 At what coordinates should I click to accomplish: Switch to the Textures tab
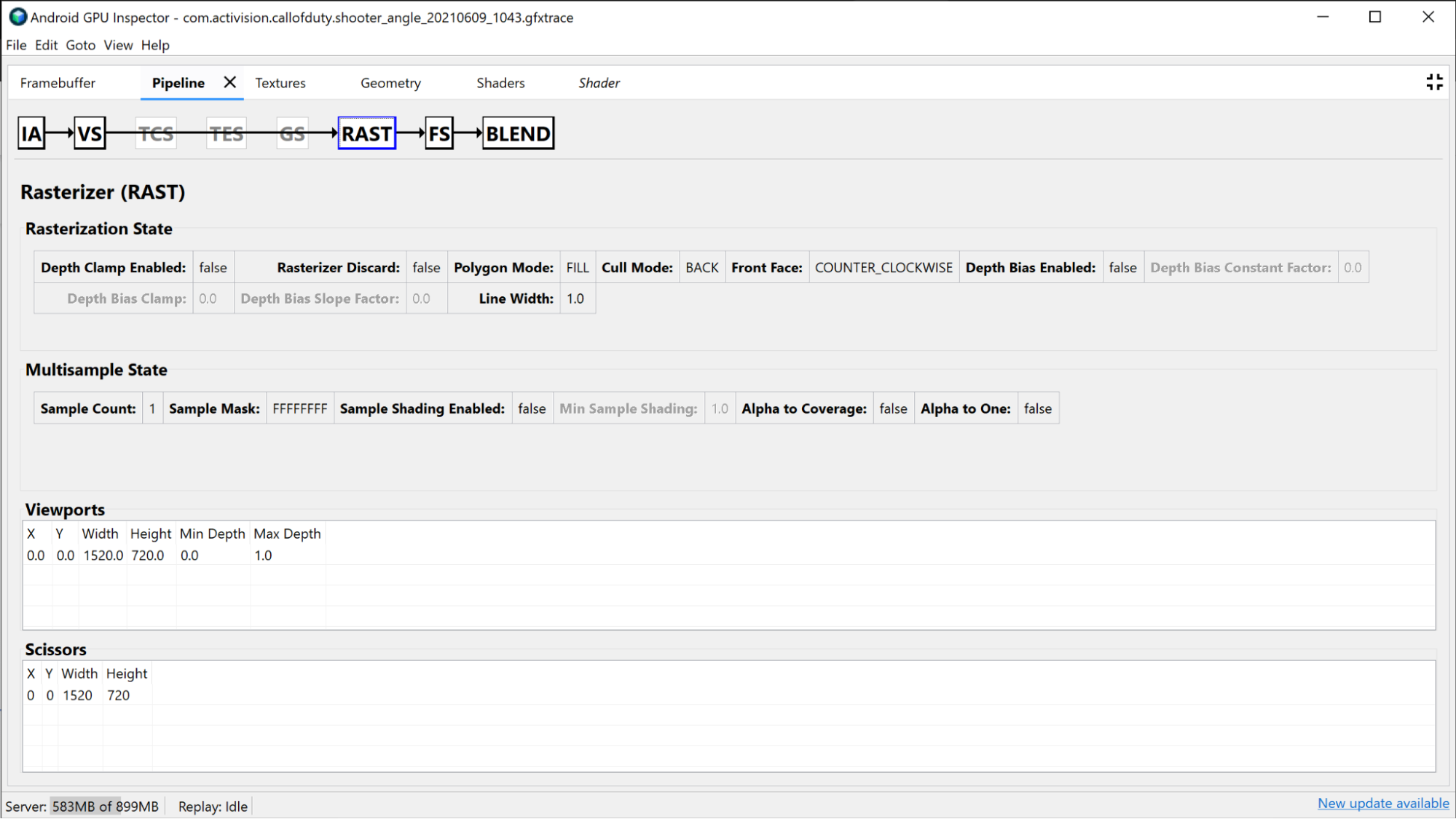coord(280,83)
